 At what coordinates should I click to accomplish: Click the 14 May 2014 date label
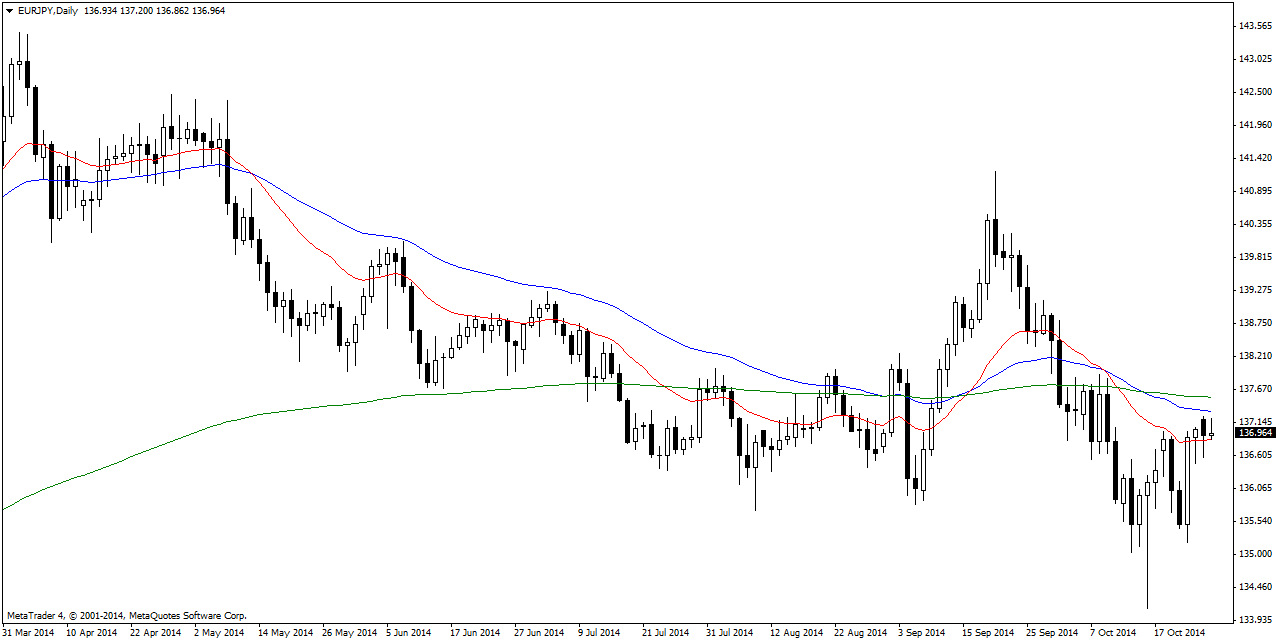pyautogui.click(x=284, y=633)
